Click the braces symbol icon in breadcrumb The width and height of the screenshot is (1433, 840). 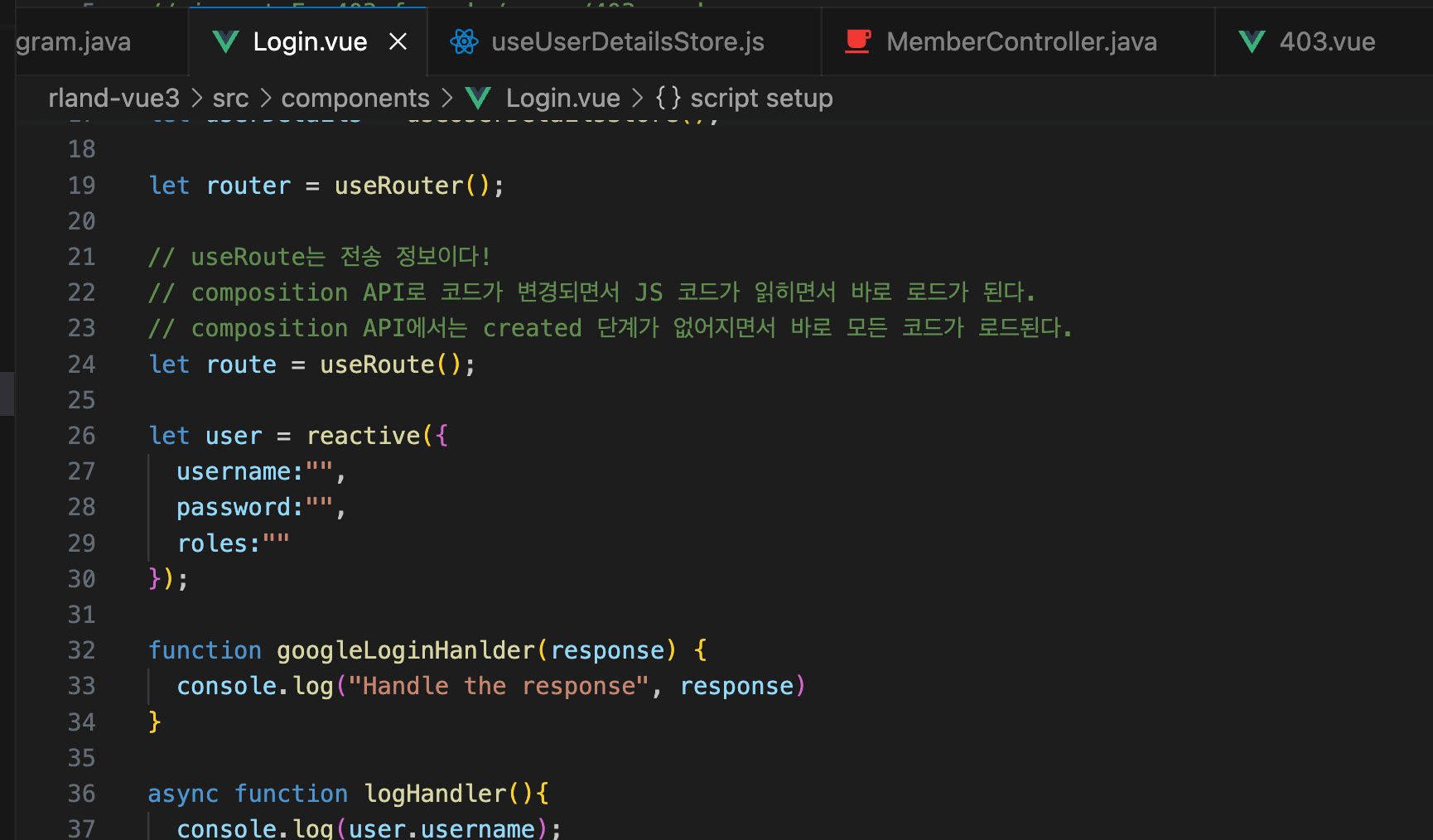(668, 98)
